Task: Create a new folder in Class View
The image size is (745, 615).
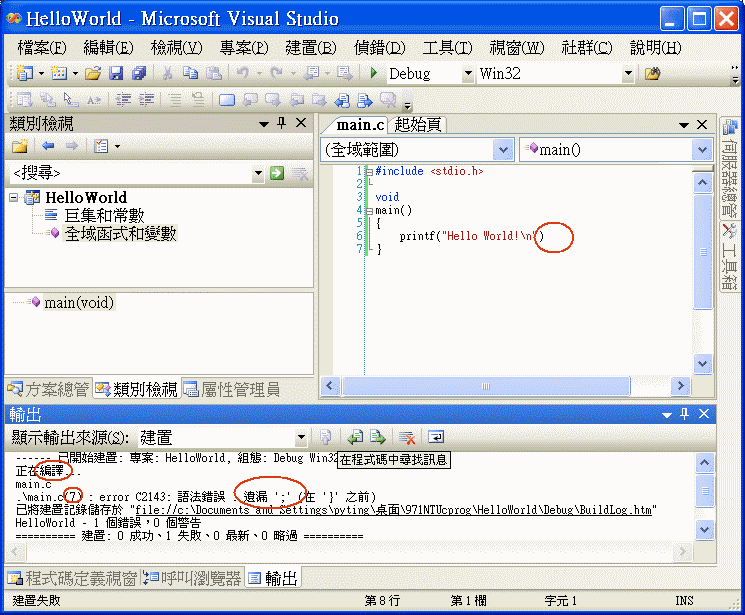Action: pos(20,146)
